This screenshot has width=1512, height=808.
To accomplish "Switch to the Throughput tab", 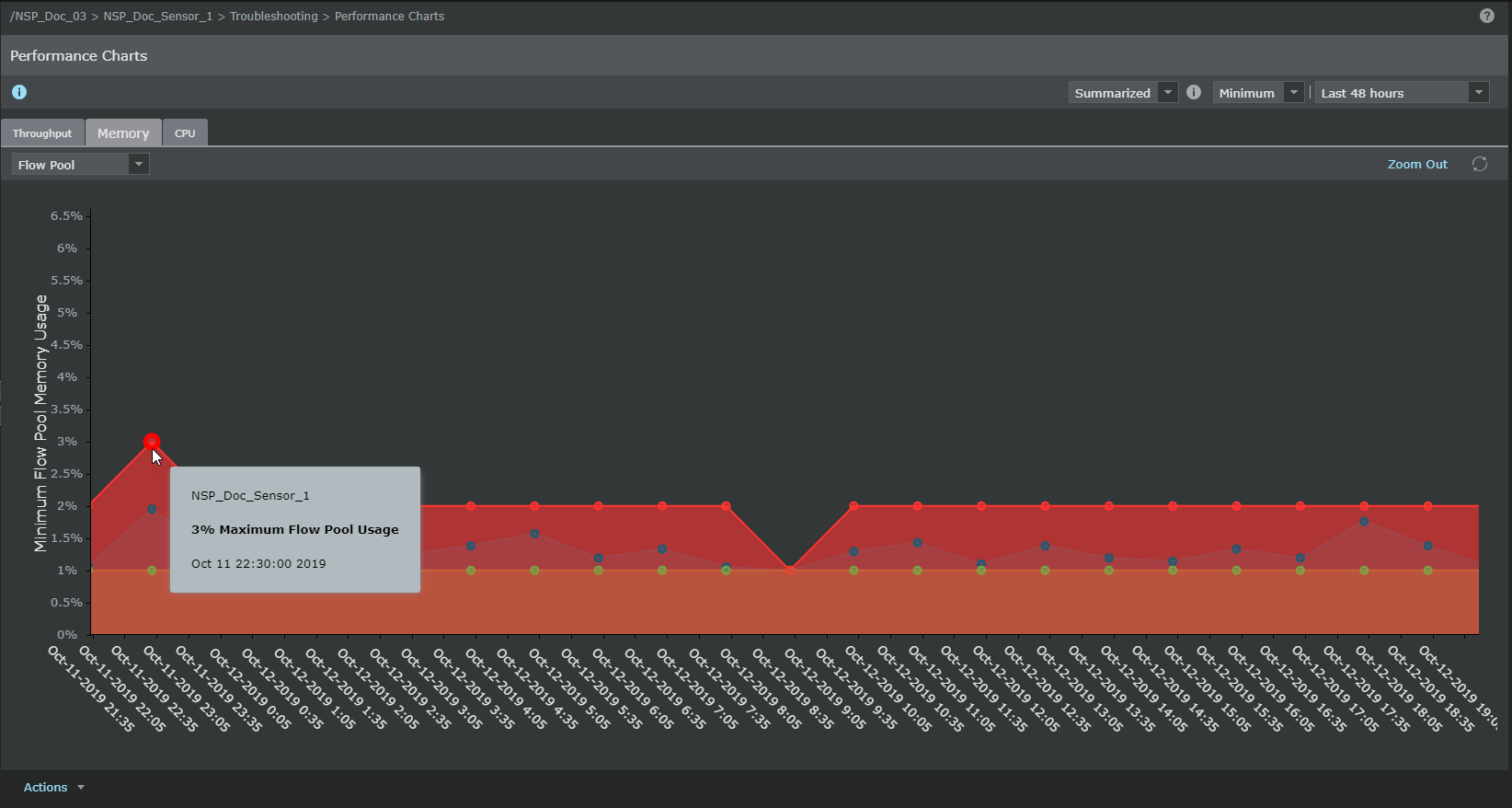I will coord(42,133).
